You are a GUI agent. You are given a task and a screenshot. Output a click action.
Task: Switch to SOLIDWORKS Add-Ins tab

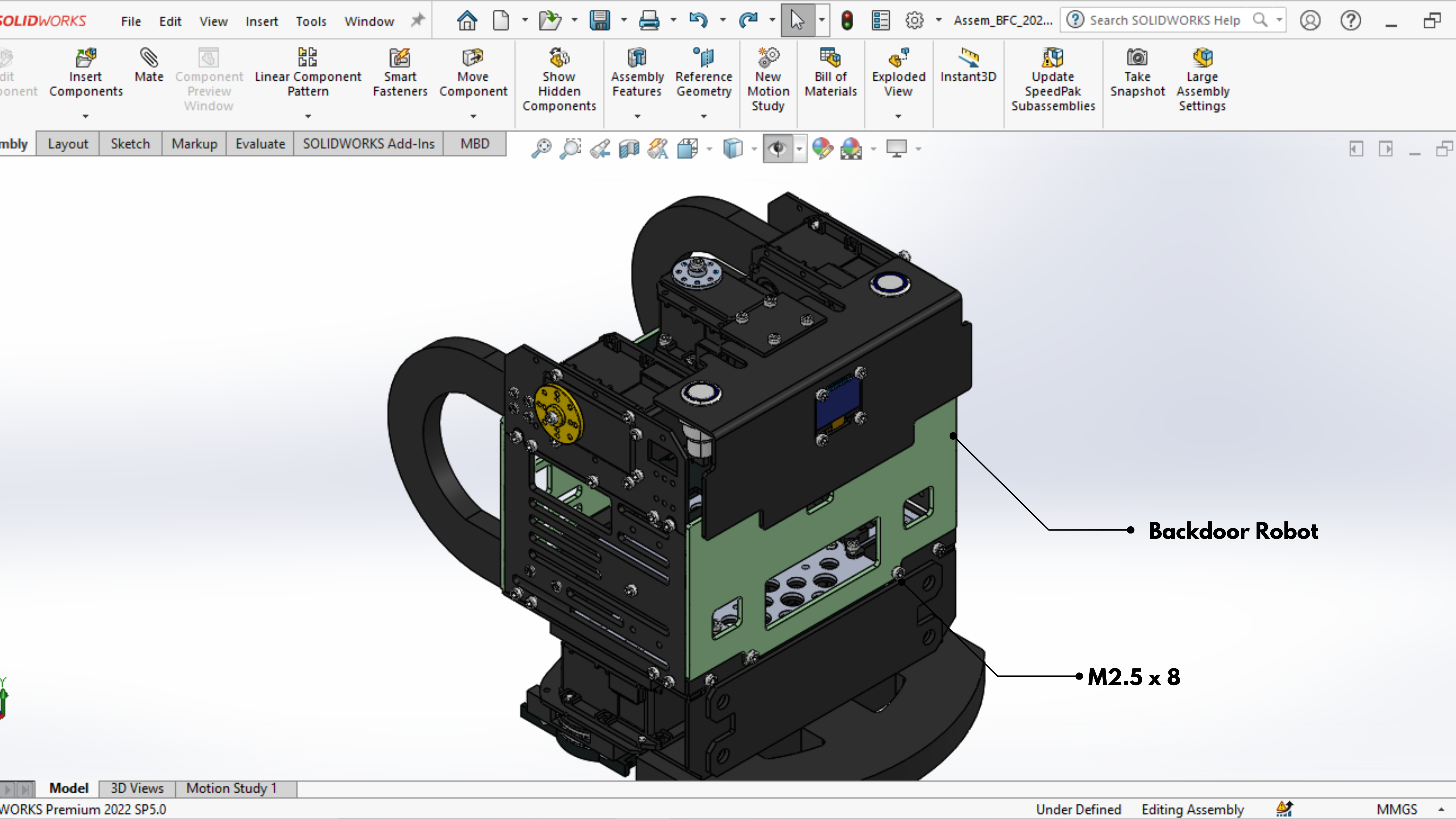tap(369, 144)
